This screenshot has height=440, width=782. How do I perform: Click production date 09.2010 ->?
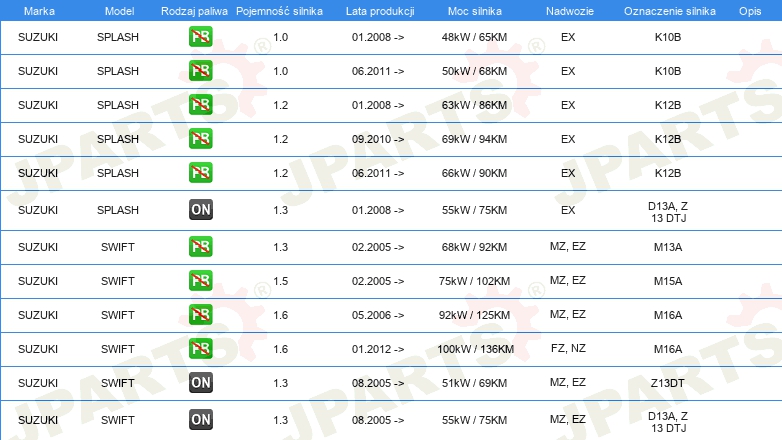pos(378,139)
